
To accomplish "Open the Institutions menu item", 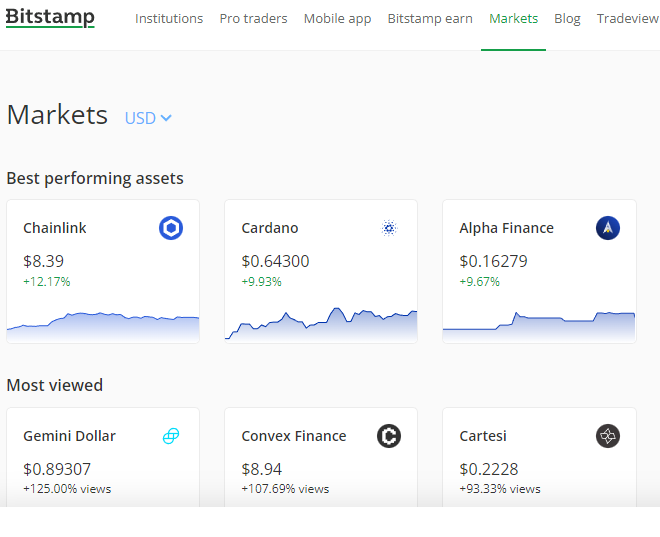I will tap(169, 19).
